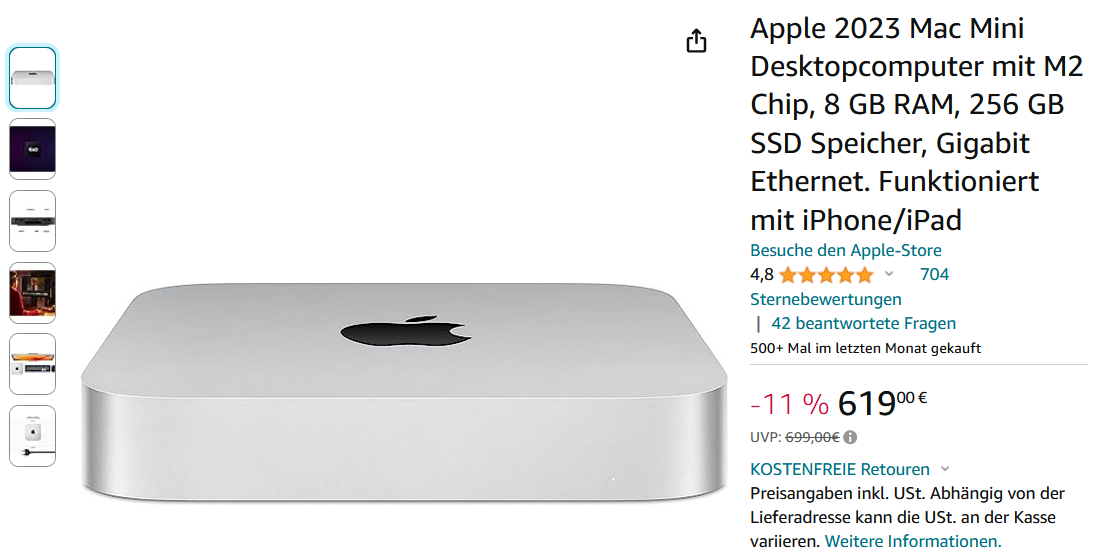Click the share icon above product image

(696, 41)
